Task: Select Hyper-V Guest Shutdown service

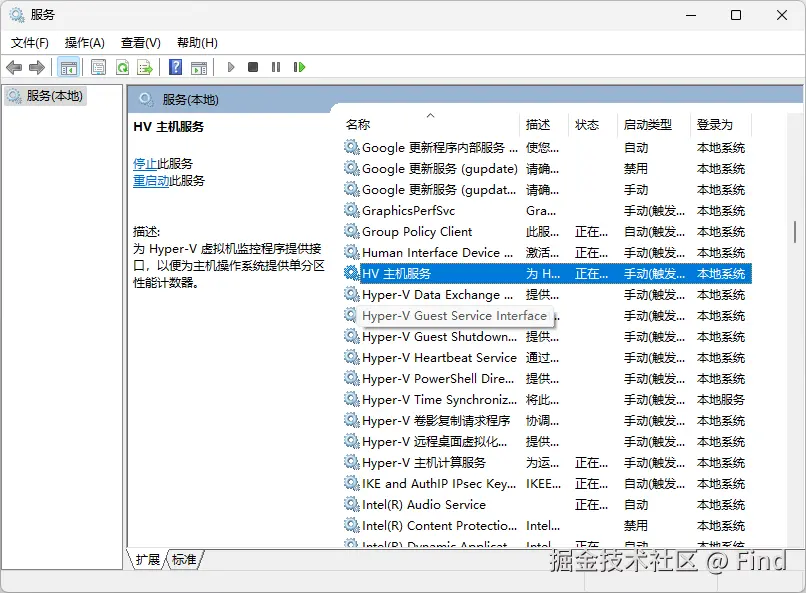Action: pos(547,337)
